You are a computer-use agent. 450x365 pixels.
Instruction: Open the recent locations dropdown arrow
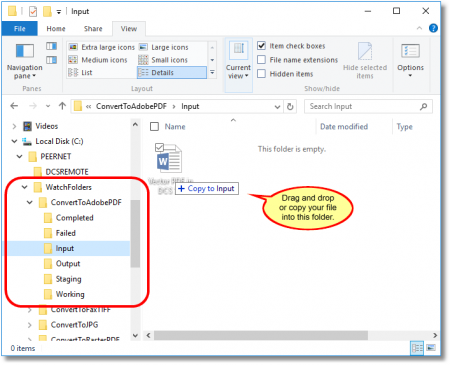[48, 106]
